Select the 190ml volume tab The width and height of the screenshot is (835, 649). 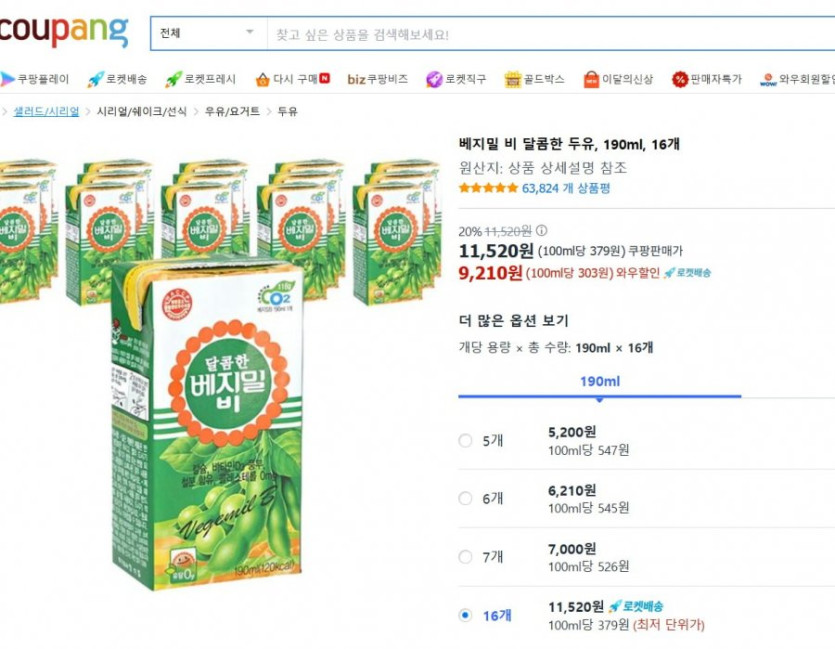[599, 381]
